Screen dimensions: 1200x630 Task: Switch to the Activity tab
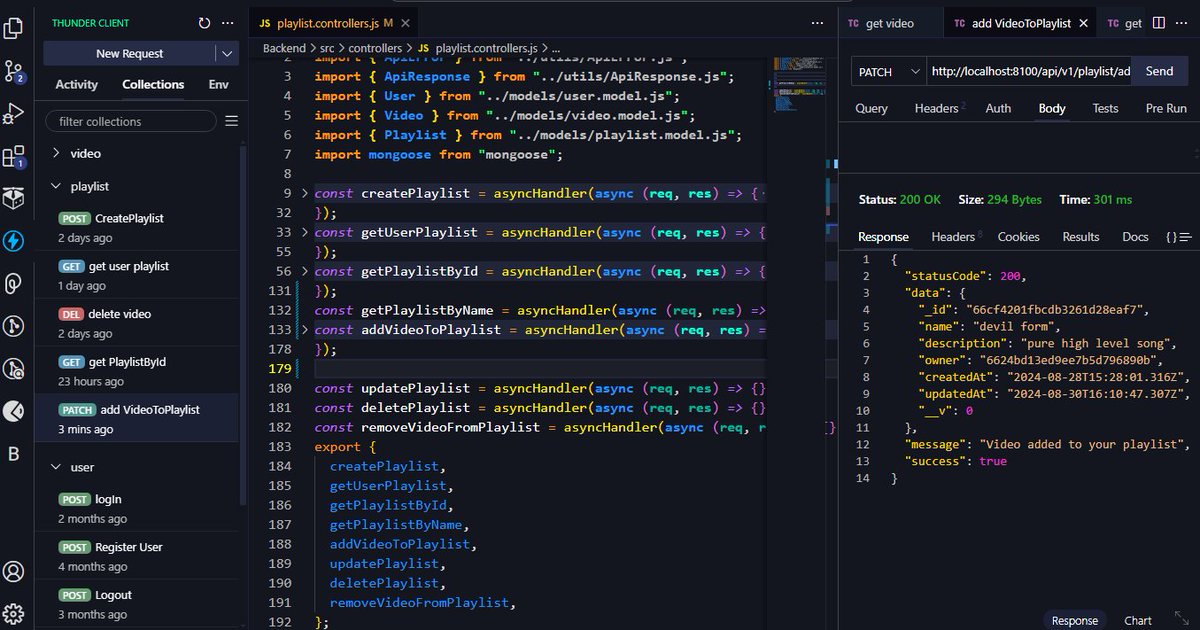click(77, 85)
